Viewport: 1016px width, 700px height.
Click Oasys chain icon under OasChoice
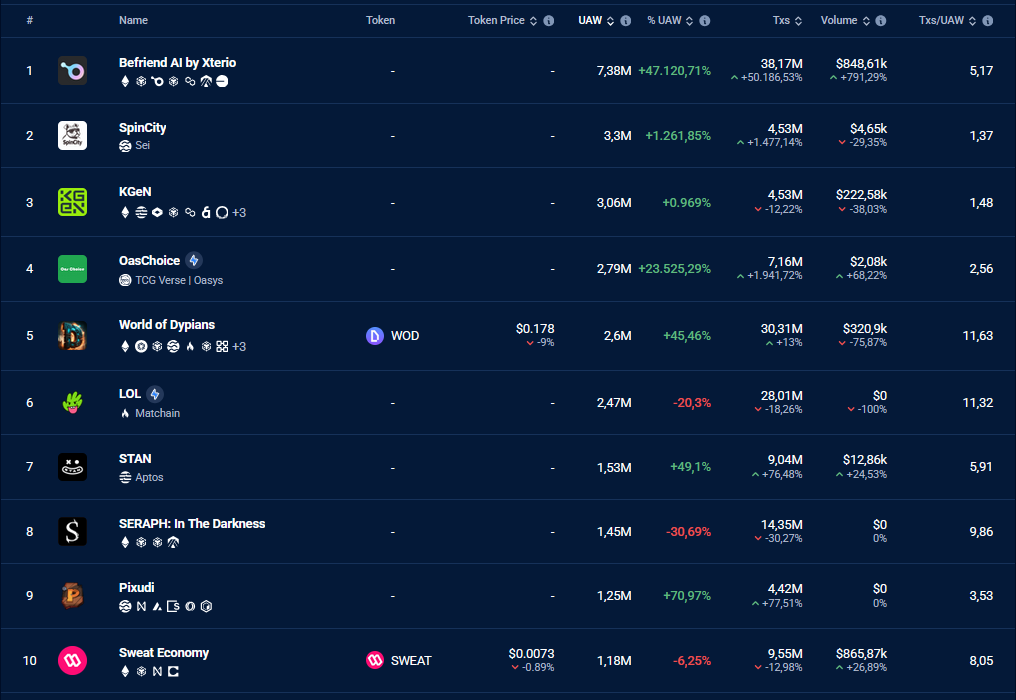tap(125, 281)
